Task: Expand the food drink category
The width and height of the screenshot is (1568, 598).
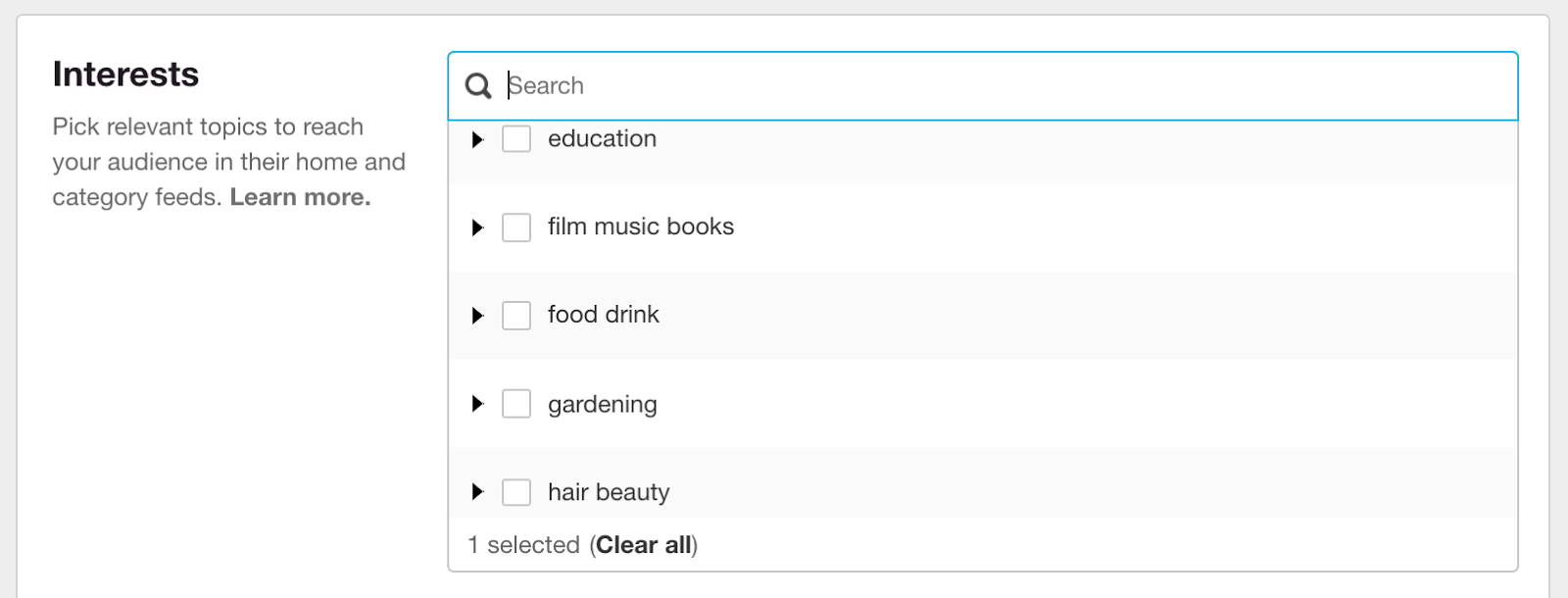Action: 477,315
